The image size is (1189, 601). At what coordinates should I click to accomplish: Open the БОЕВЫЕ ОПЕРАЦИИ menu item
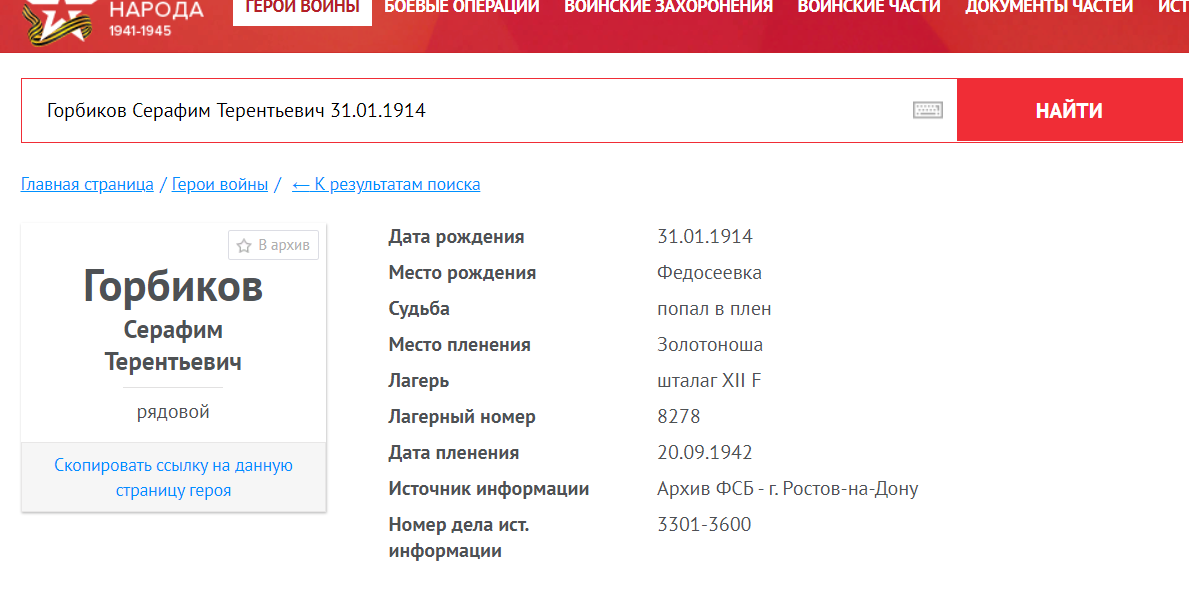click(x=462, y=8)
